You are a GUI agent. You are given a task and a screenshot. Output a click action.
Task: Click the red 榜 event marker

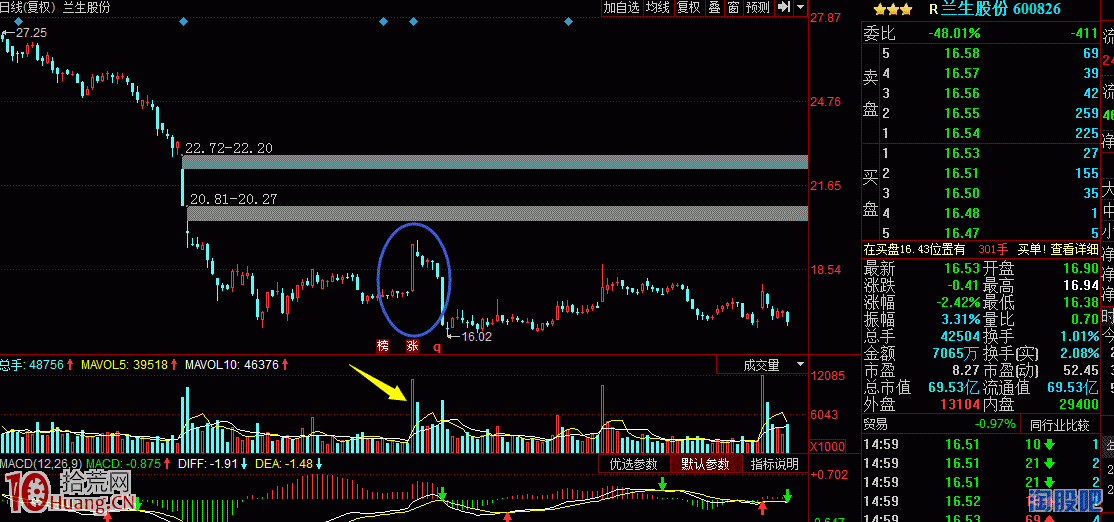[383, 347]
